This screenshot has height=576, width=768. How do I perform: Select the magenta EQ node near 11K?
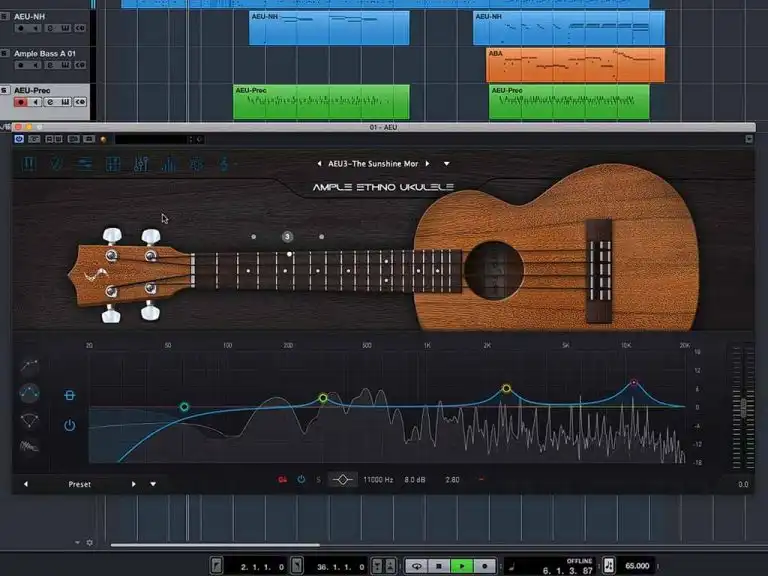[634, 382]
